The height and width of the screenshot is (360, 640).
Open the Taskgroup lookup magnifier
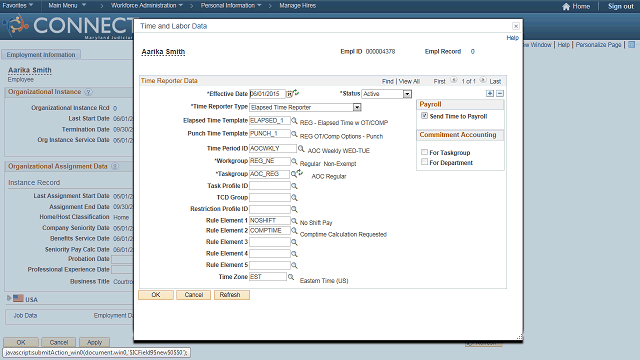[x=293, y=174]
